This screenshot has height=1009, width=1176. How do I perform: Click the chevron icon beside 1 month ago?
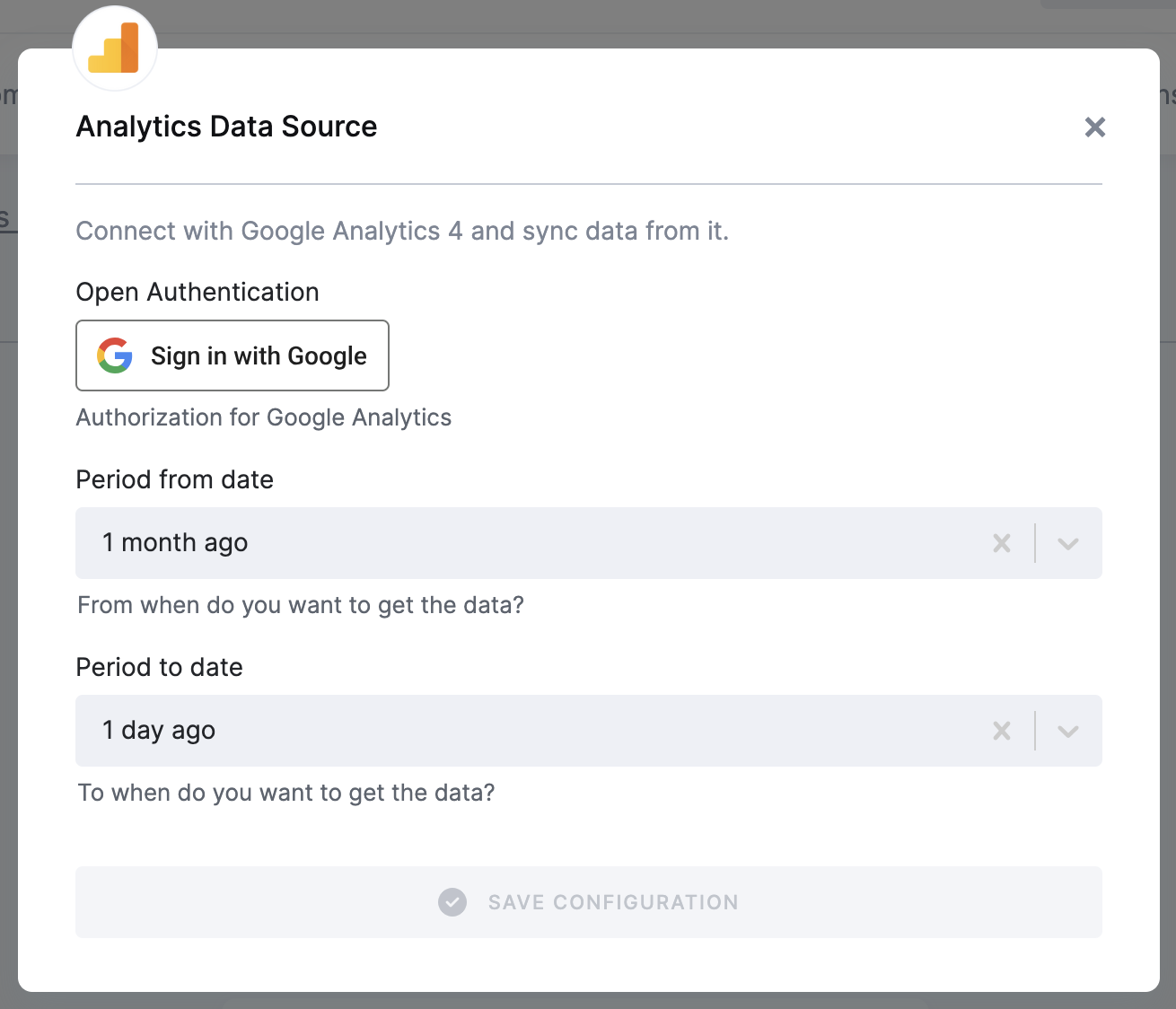[x=1067, y=543]
